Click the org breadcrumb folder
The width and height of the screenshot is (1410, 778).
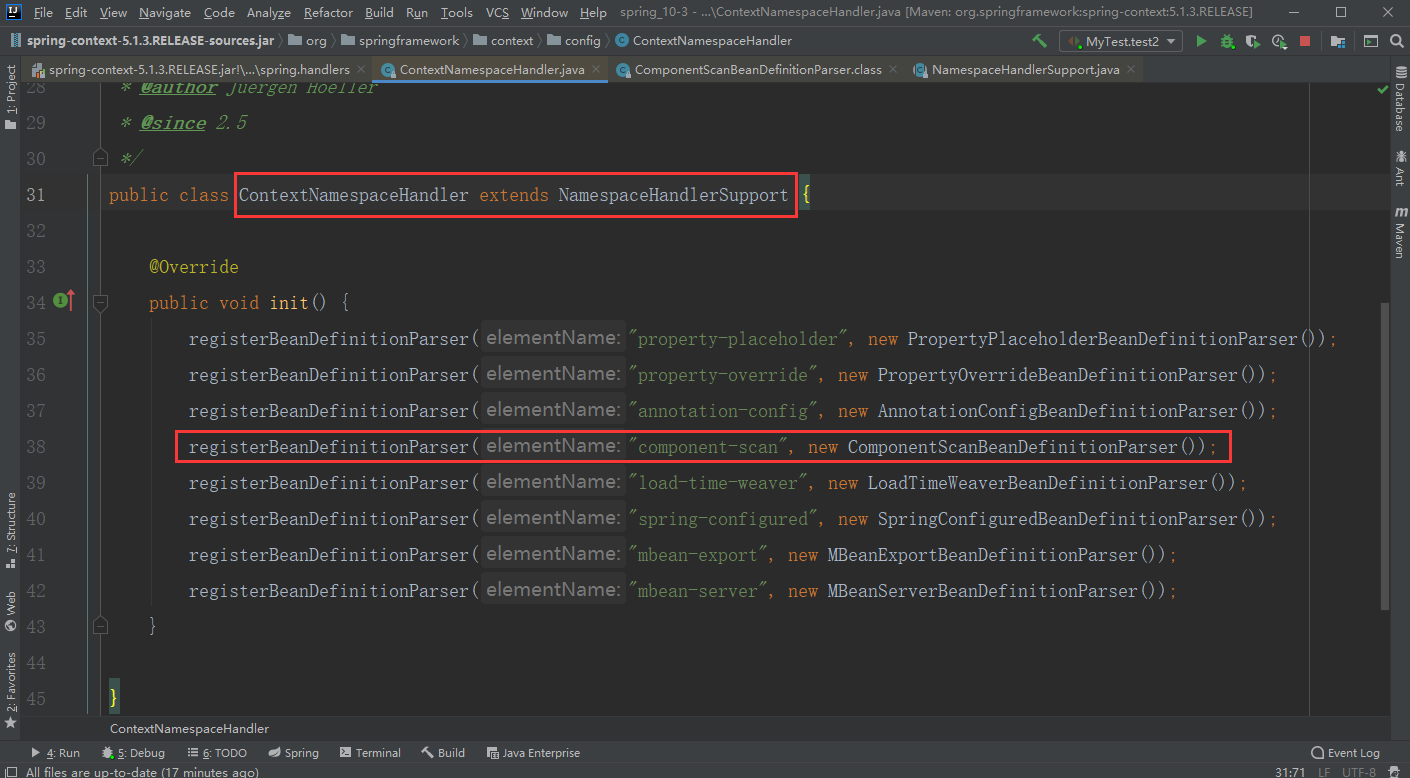coord(308,41)
